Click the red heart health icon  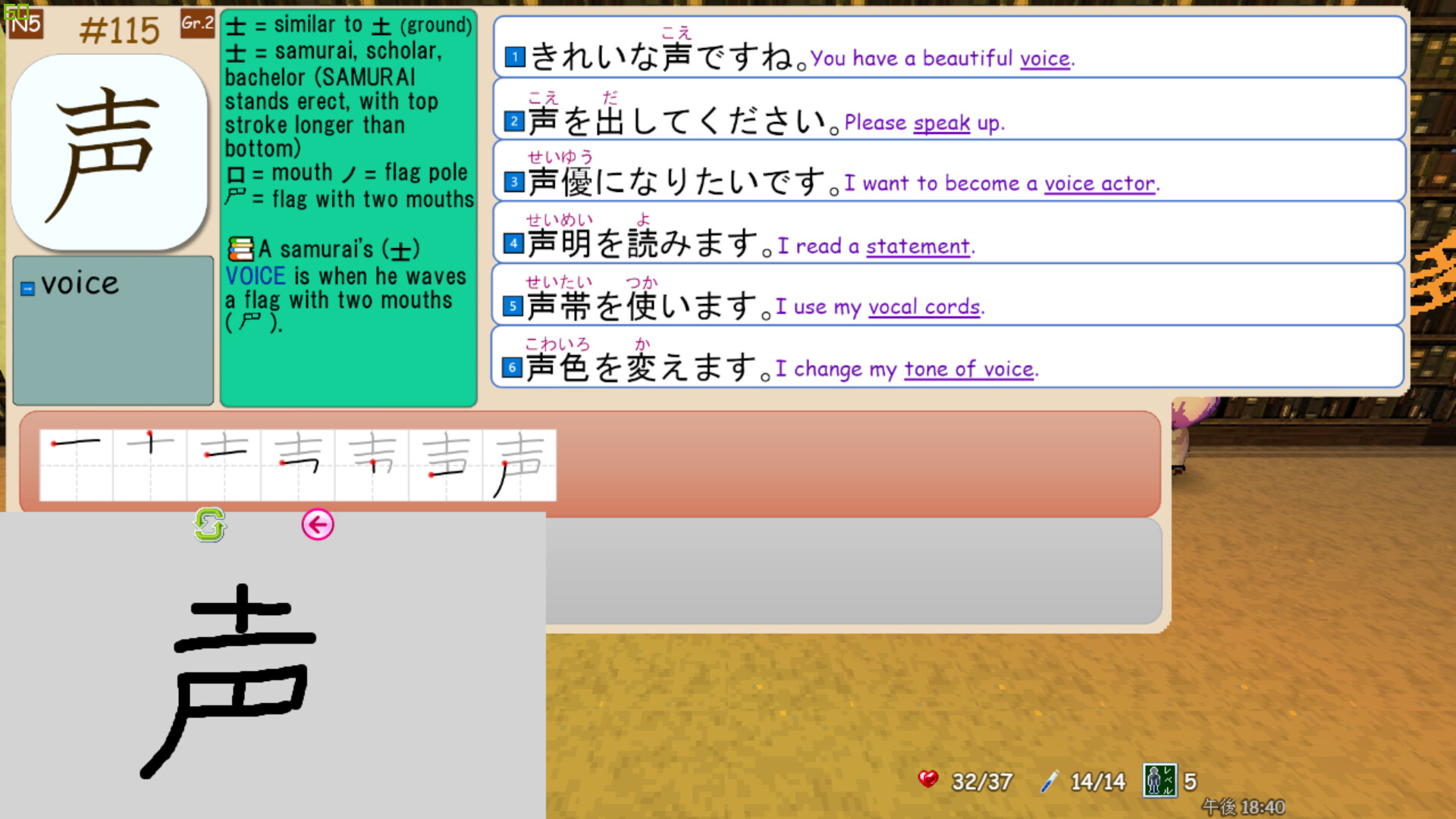click(x=927, y=780)
